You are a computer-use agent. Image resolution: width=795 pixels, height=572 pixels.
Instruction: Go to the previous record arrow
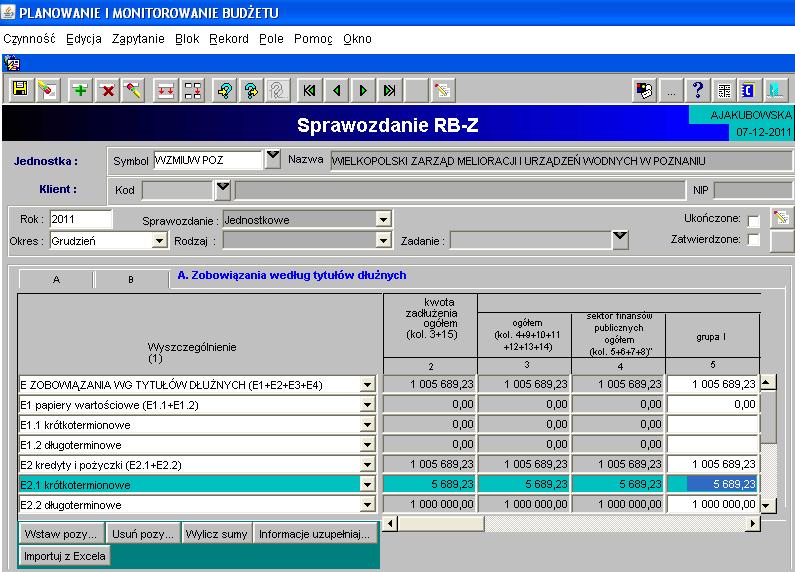[x=337, y=90]
